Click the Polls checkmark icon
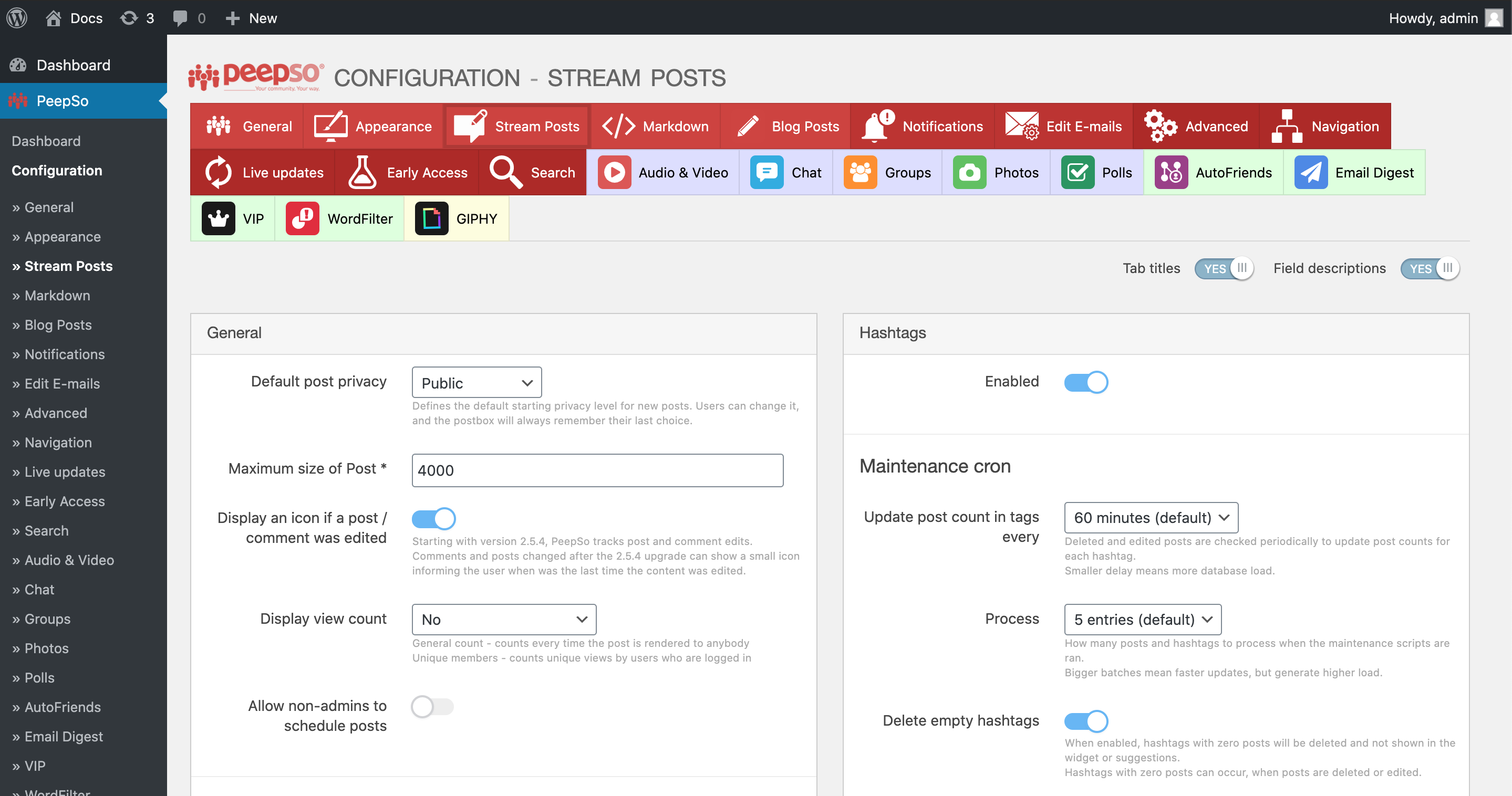Image resolution: width=1512 pixels, height=796 pixels. [x=1077, y=172]
